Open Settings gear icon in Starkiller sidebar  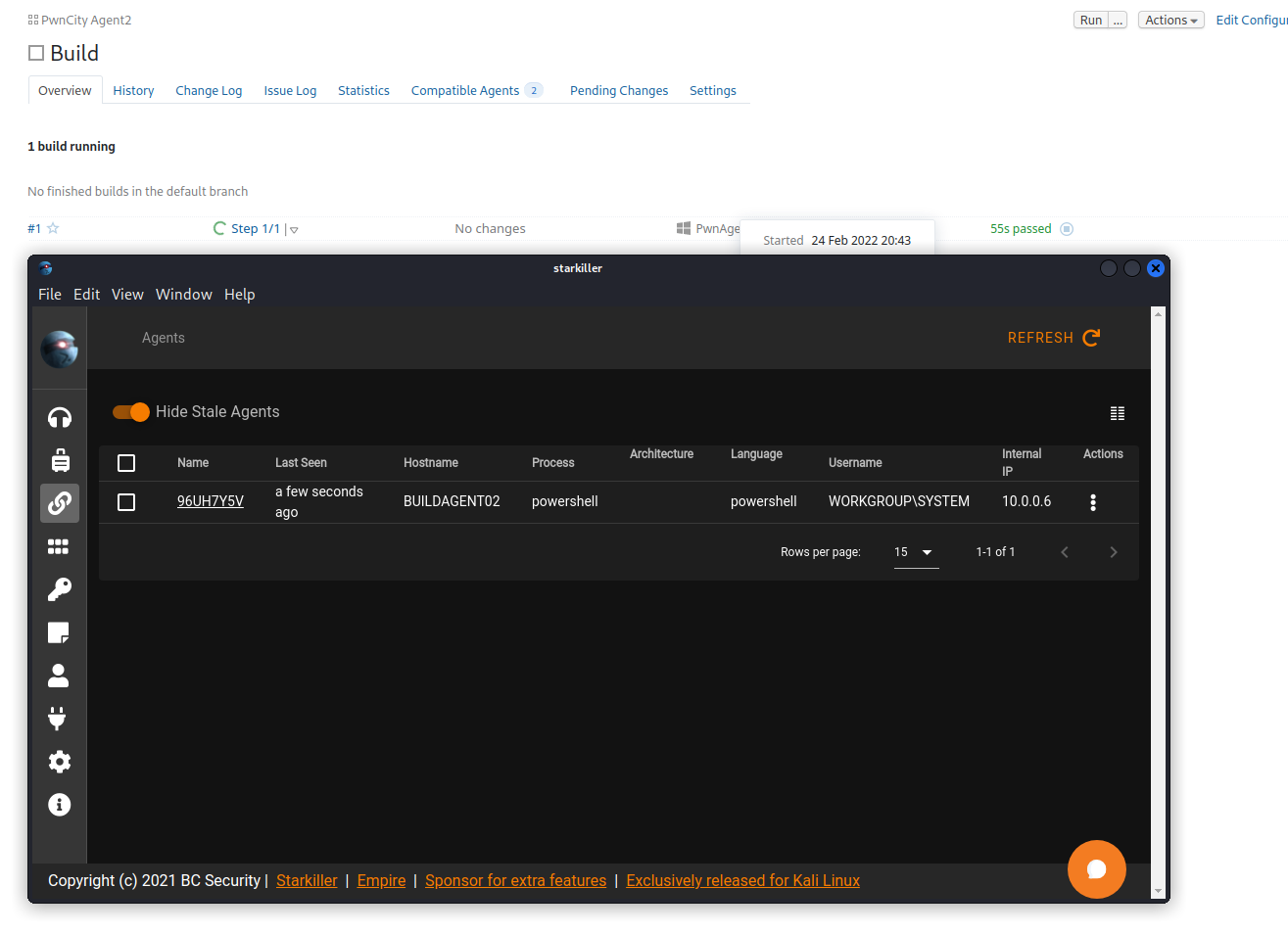tap(60, 762)
